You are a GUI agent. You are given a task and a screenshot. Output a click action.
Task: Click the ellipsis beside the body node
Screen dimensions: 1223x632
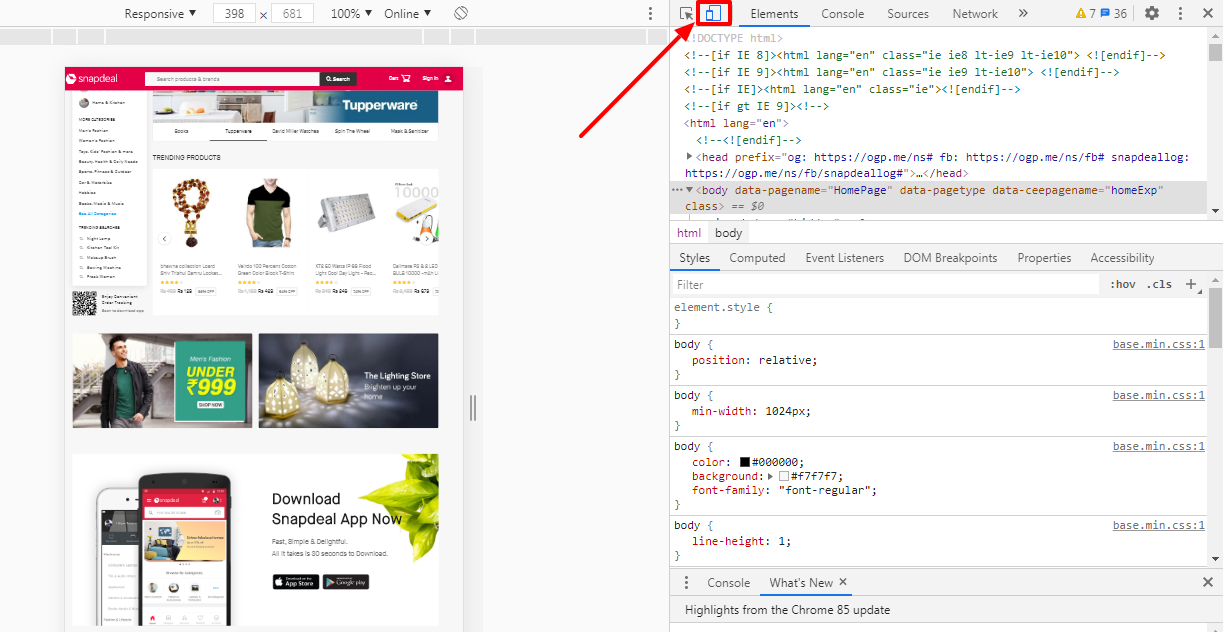click(x=677, y=190)
